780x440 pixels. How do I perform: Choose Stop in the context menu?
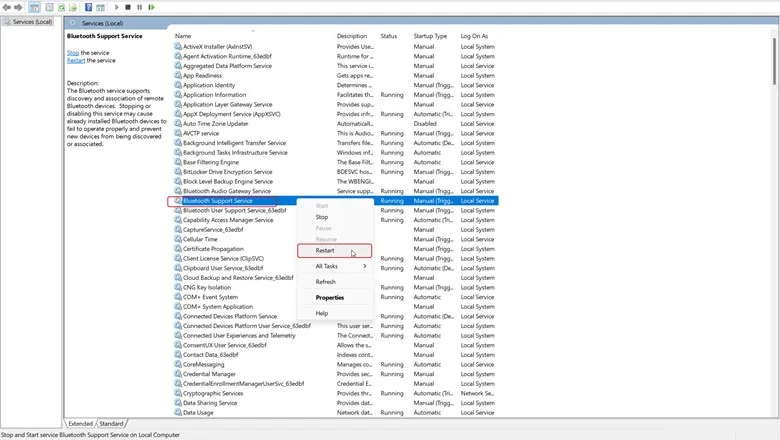(335, 217)
